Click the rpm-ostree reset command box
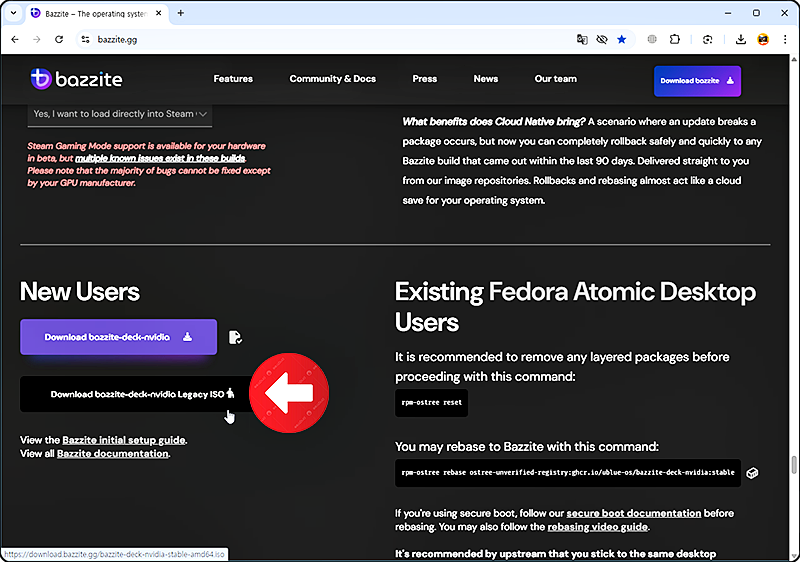800x562 pixels. coord(432,402)
